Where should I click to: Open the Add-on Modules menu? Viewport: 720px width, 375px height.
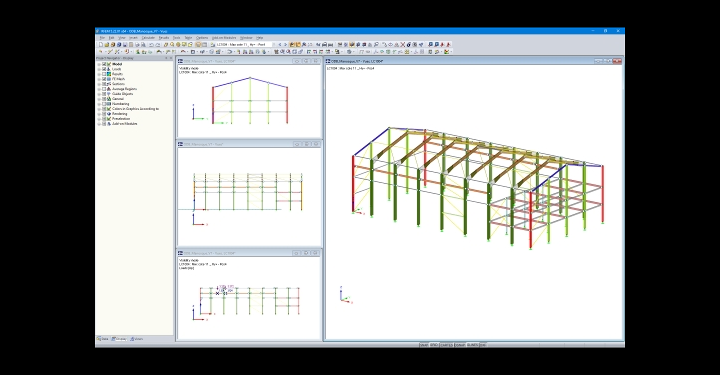[x=224, y=38]
